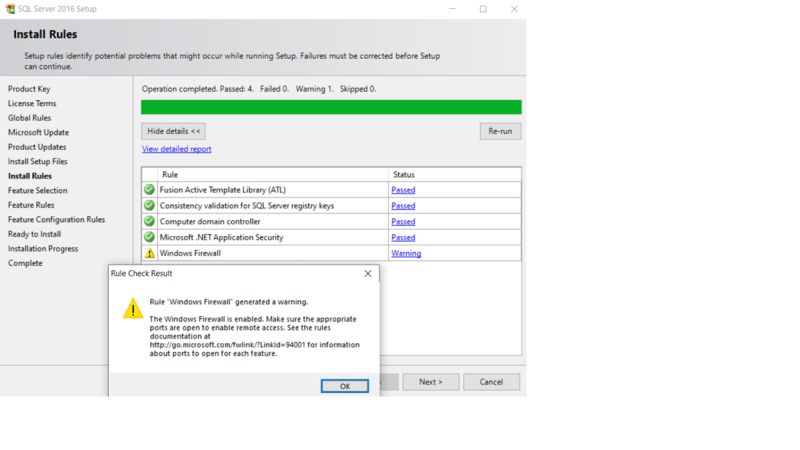800x450 pixels.
Task: Click 'Fusion Active Template Library (ATL)' rule text
Action: pyautogui.click(x=222, y=190)
